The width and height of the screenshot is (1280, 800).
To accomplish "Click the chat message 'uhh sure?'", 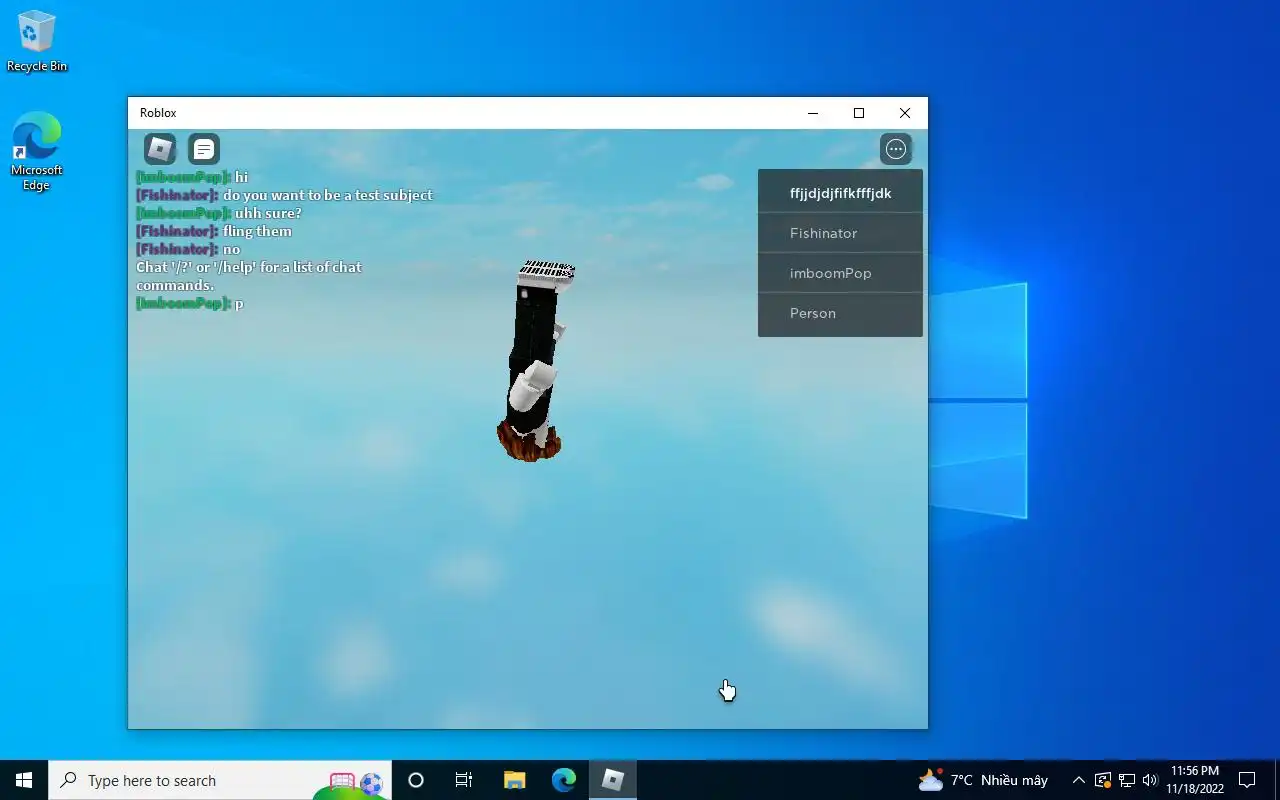I will 268,213.
